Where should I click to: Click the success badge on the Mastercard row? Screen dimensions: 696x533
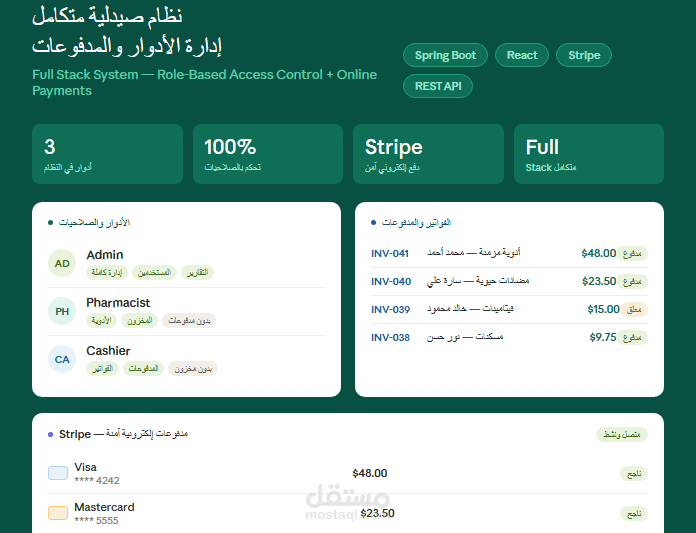click(x=634, y=513)
